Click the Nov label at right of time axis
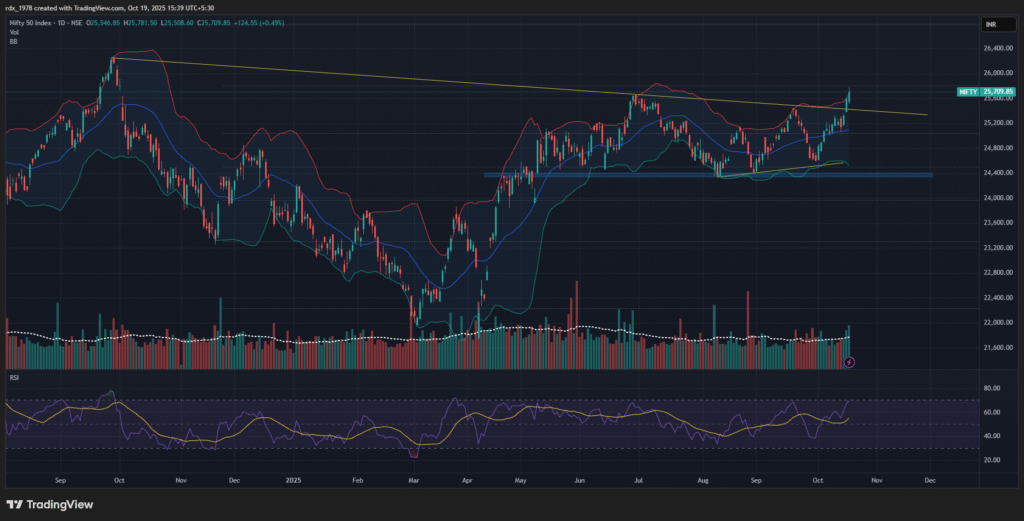 tap(876, 480)
